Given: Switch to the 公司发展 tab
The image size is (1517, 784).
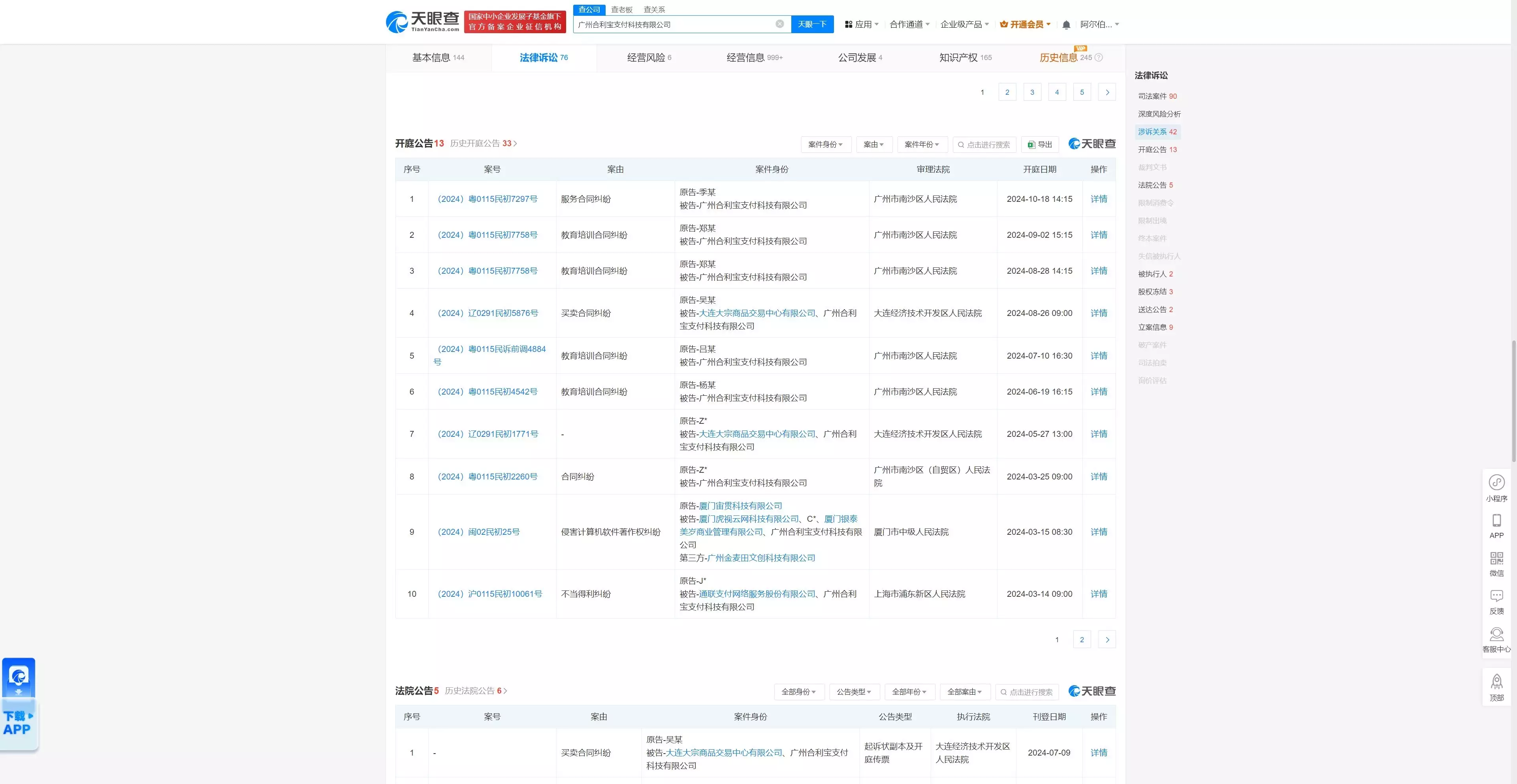Looking at the screenshot, I should point(860,58).
